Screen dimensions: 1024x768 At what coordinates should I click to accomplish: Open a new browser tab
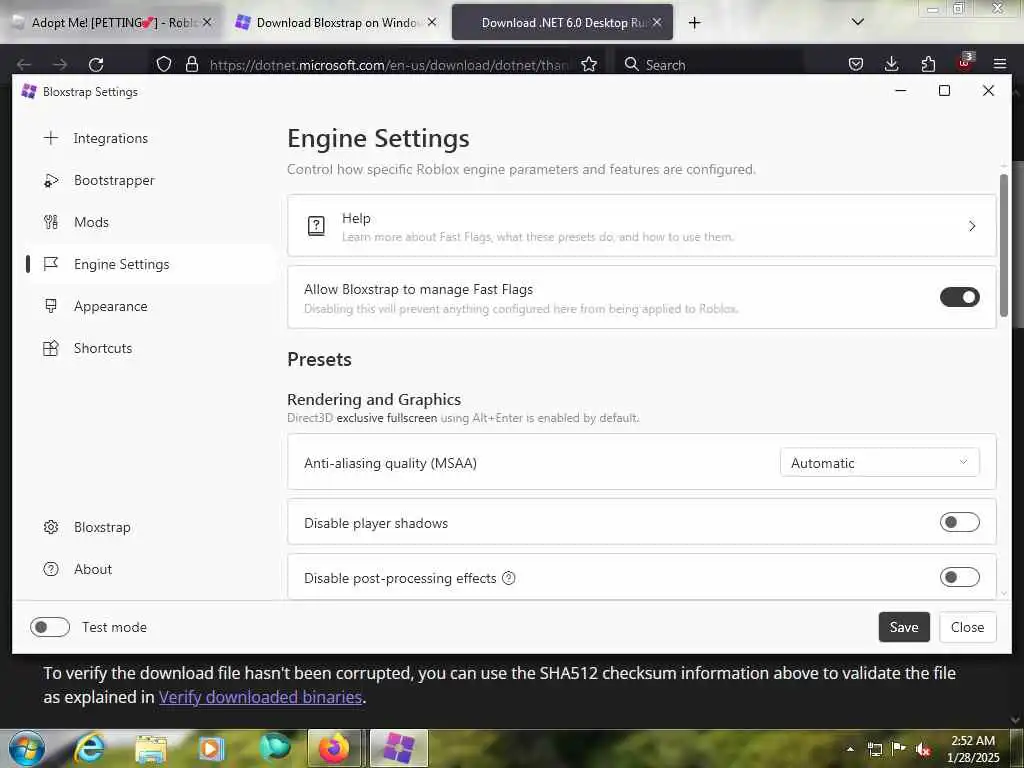(x=694, y=23)
